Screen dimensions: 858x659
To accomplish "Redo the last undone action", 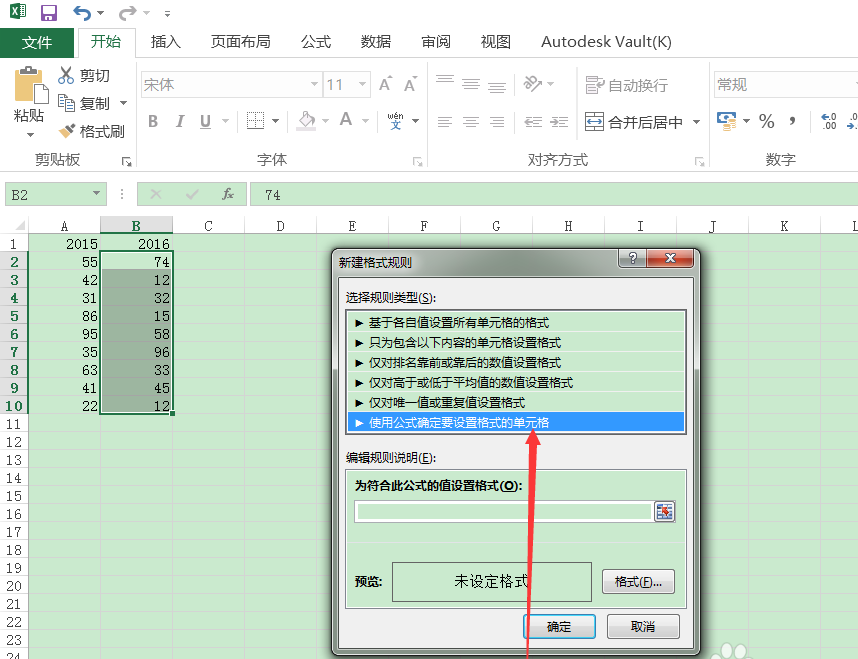I will click(127, 12).
